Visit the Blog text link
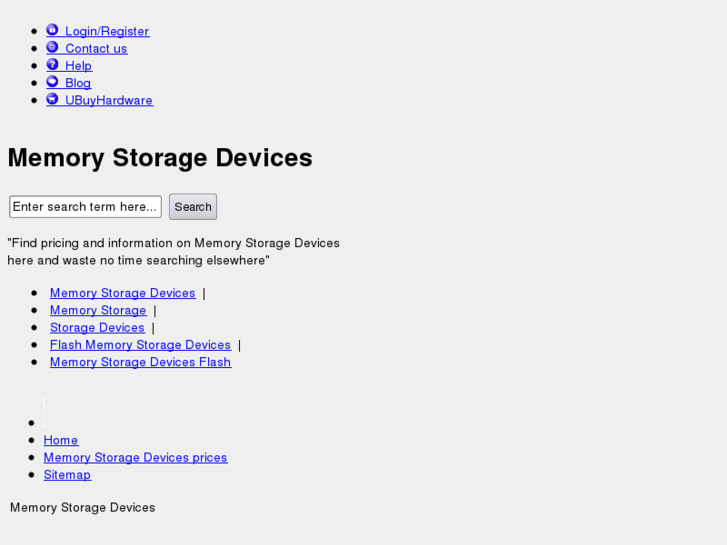 pyautogui.click(x=78, y=83)
